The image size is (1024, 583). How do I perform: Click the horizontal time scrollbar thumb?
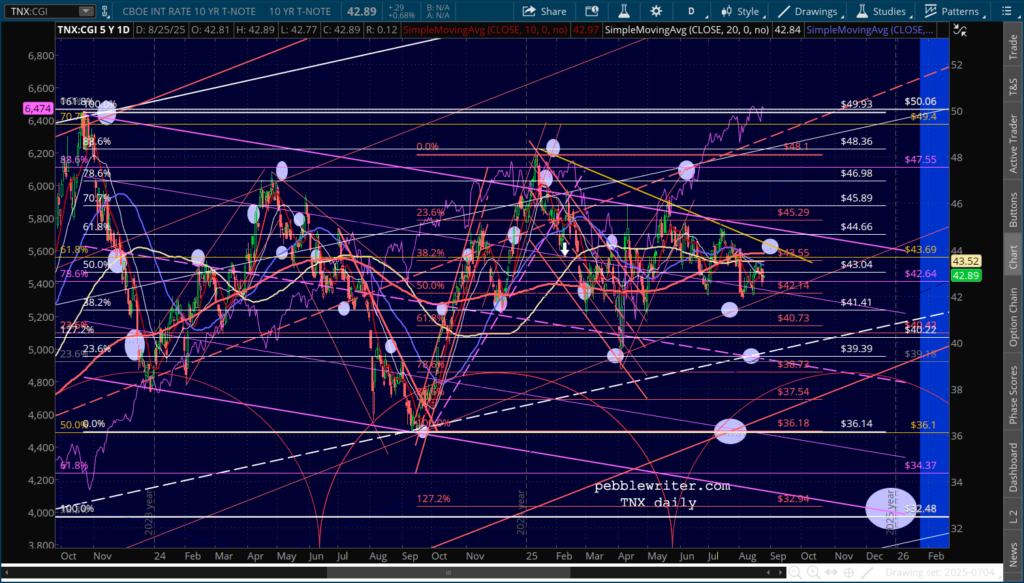coord(448,573)
